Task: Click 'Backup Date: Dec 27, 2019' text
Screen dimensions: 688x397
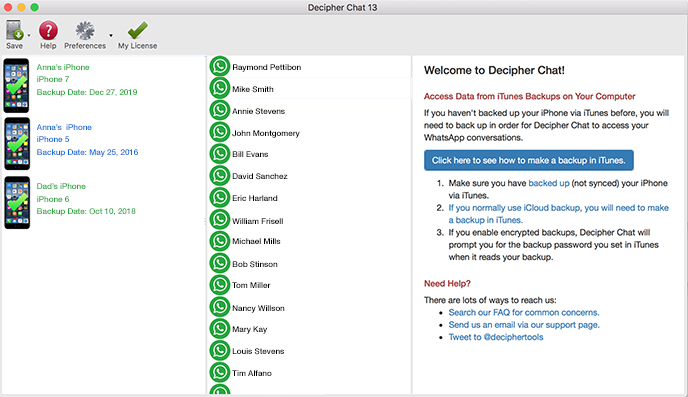Action: click(x=87, y=92)
